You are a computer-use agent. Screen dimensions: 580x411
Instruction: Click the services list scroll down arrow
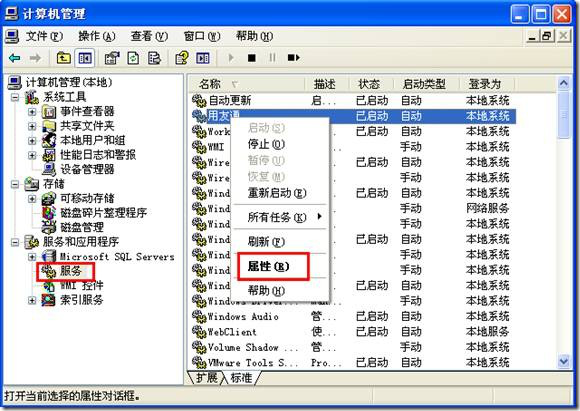(563, 360)
